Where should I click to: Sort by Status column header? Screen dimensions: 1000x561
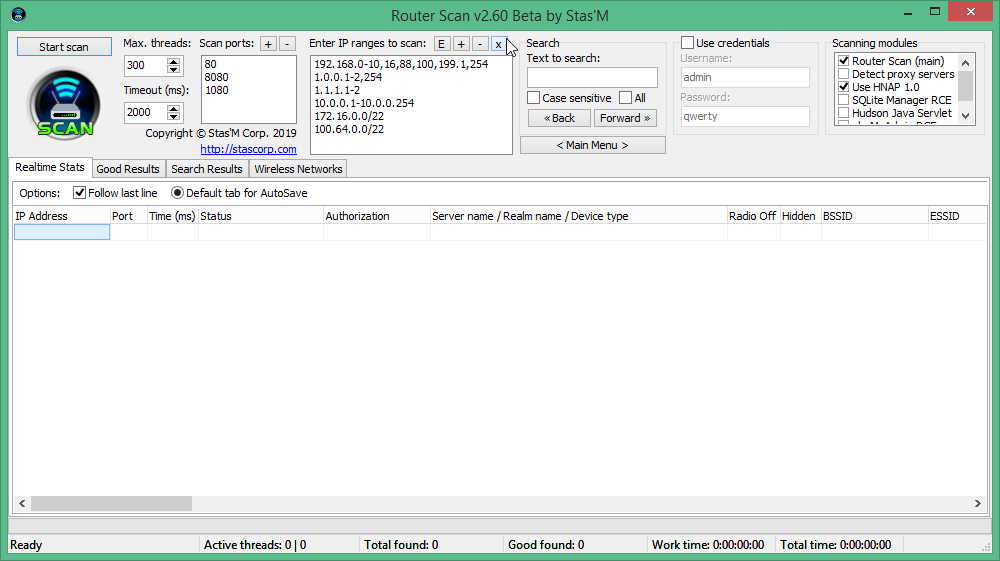click(x=260, y=216)
